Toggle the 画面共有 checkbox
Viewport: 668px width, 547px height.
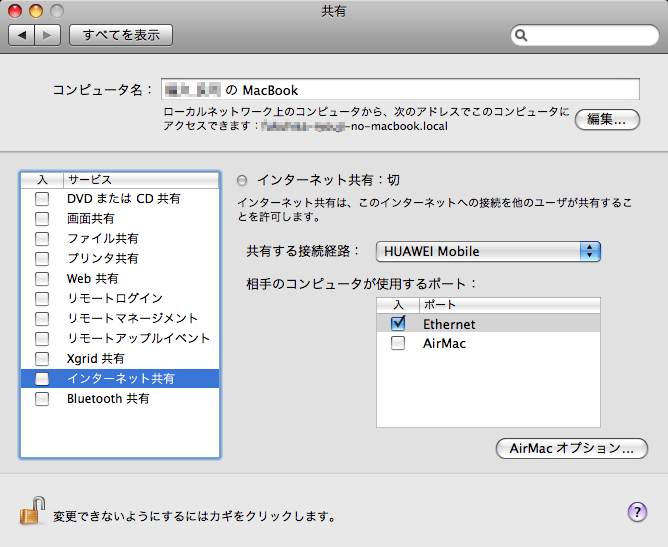(x=42, y=219)
